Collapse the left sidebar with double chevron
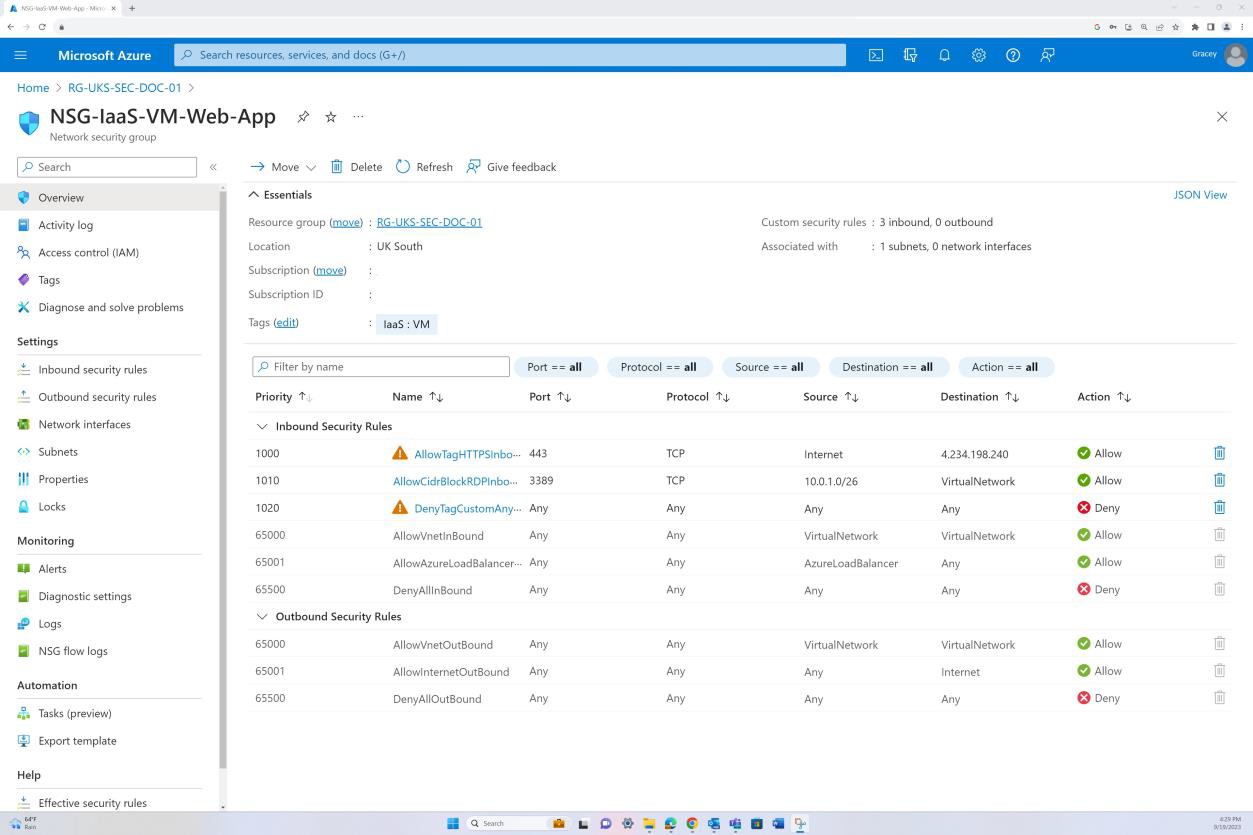The height and width of the screenshot is (835, 1253). pos(213,167)
